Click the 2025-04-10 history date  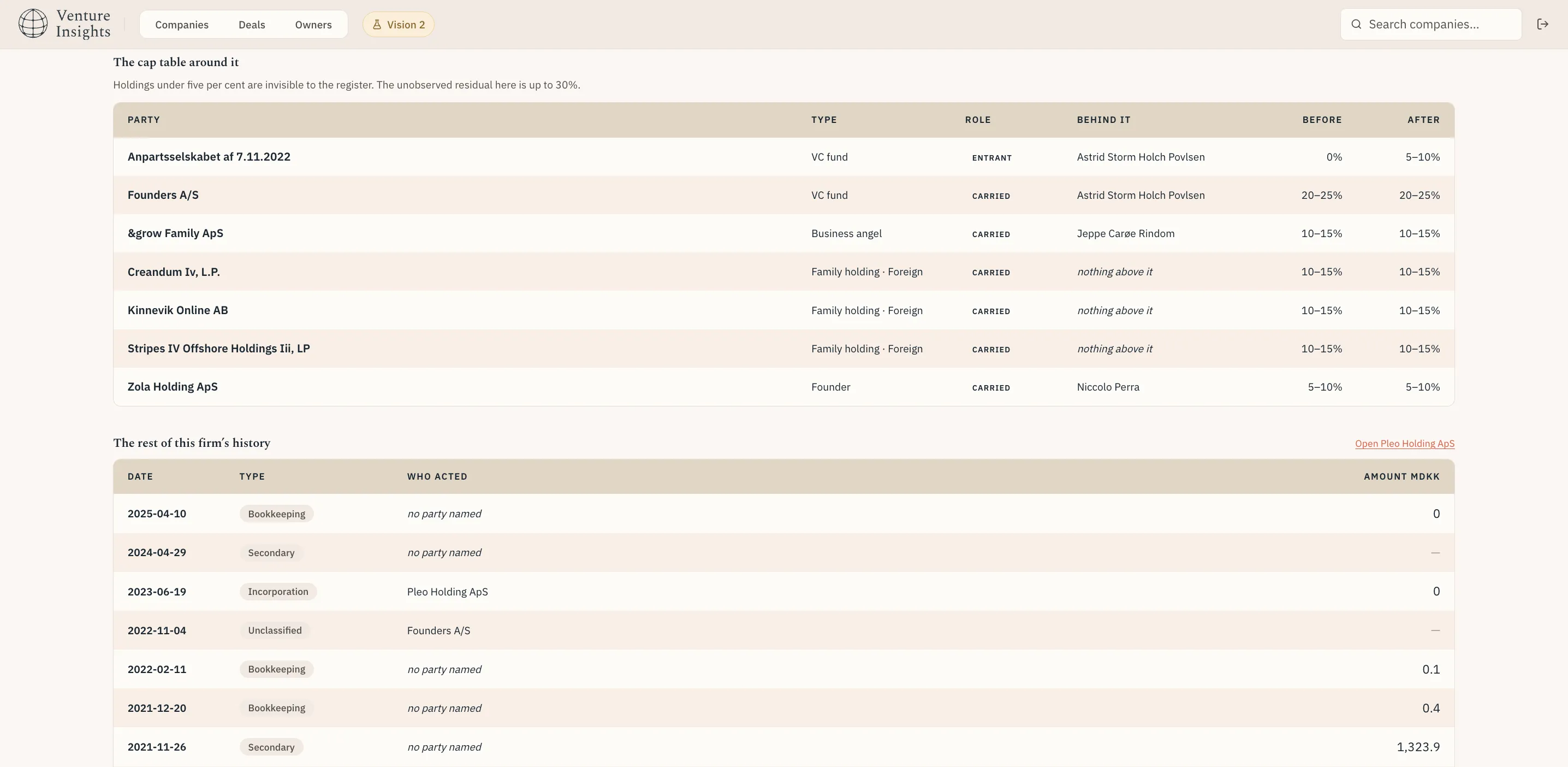[x=157, y=514]
